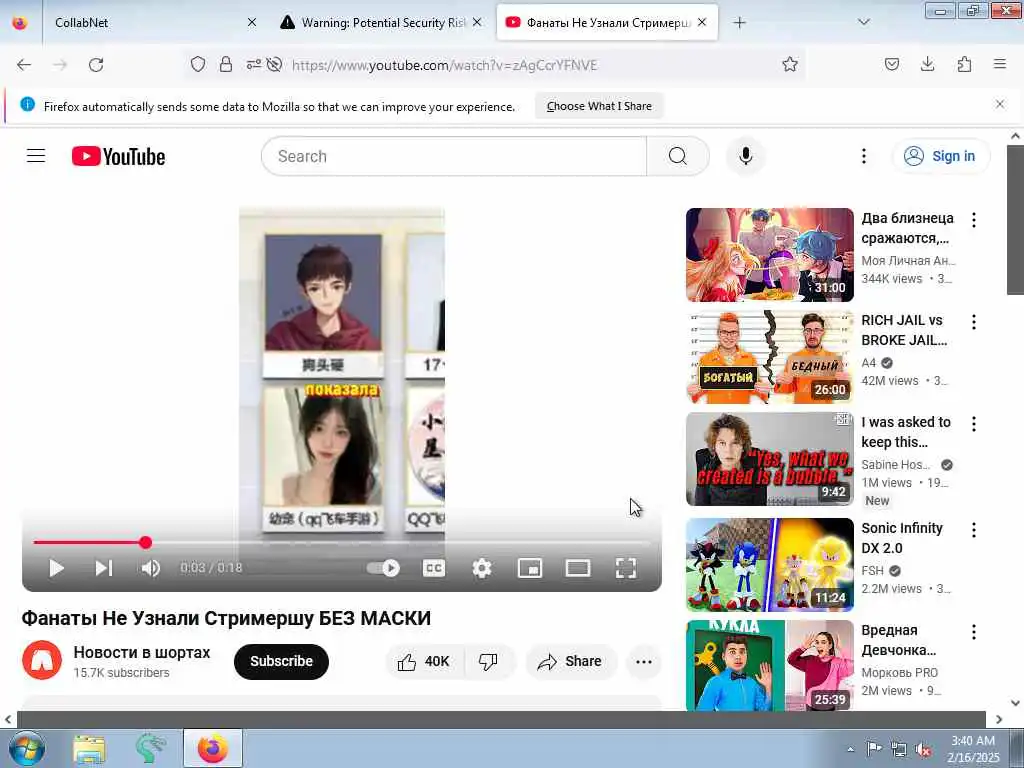The image size is (1024, 768).
Task: Play the paused YouTube video
Action: pos(57,568)
